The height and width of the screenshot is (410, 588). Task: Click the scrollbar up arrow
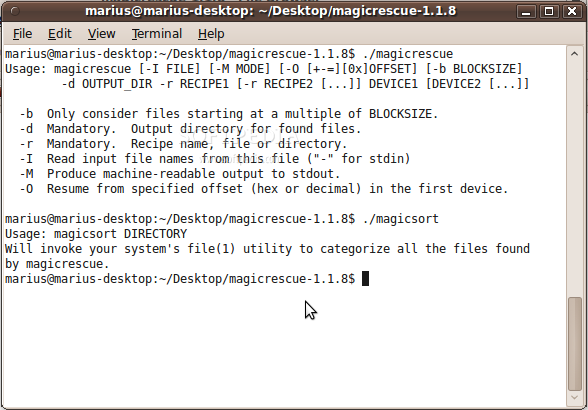pos(574,54)
